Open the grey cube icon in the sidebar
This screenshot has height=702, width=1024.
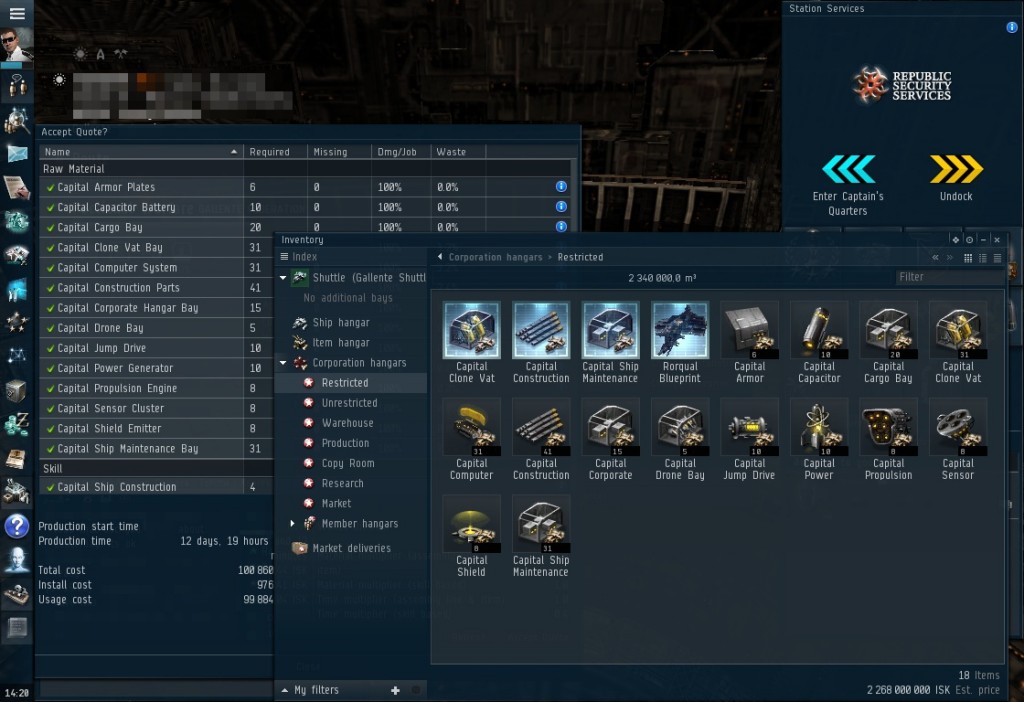coord(16,391)
